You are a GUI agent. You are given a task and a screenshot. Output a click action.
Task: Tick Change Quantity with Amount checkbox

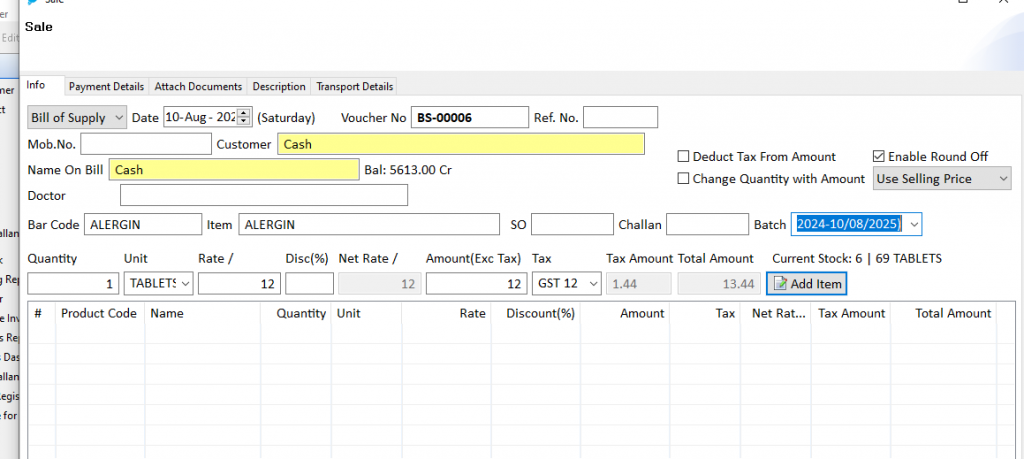point(683,179)
